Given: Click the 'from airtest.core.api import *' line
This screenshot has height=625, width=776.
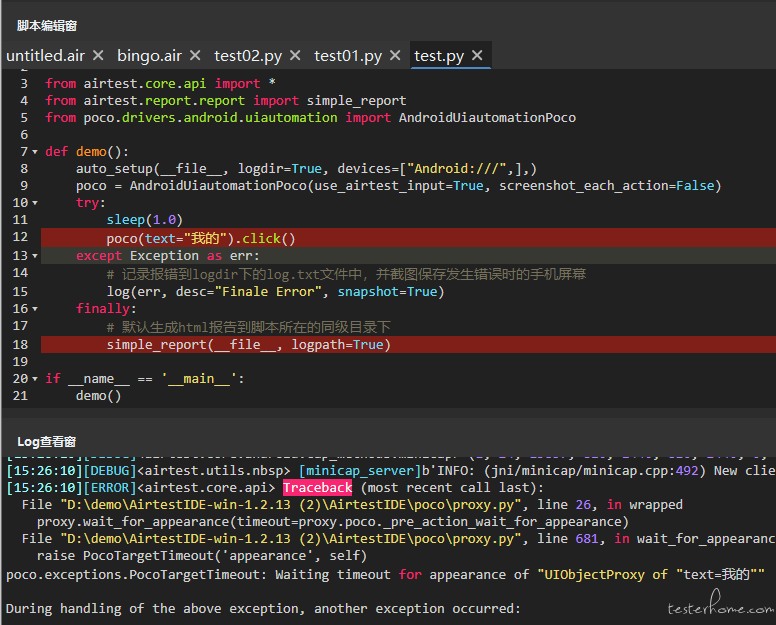Looking at the screenshot, I should tap(160, 83).
